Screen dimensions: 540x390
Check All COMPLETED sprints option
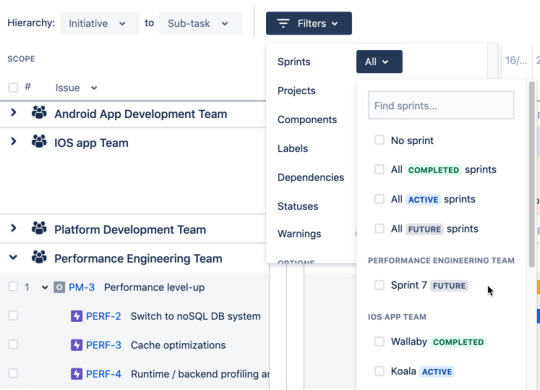pyautogui.click(x=379, y=169)
